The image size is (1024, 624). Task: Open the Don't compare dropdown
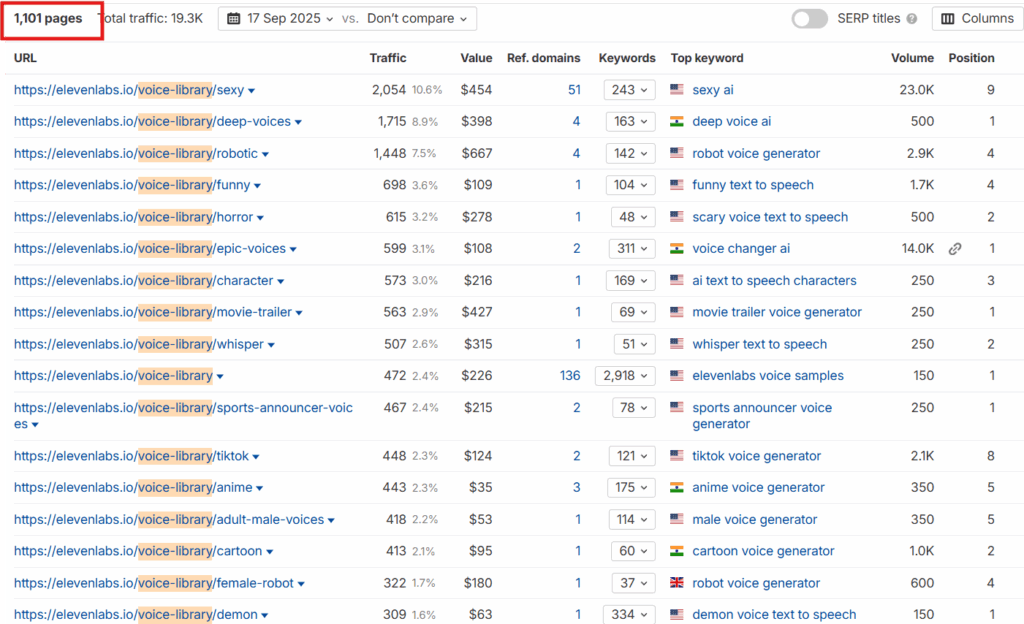point(417,18)
